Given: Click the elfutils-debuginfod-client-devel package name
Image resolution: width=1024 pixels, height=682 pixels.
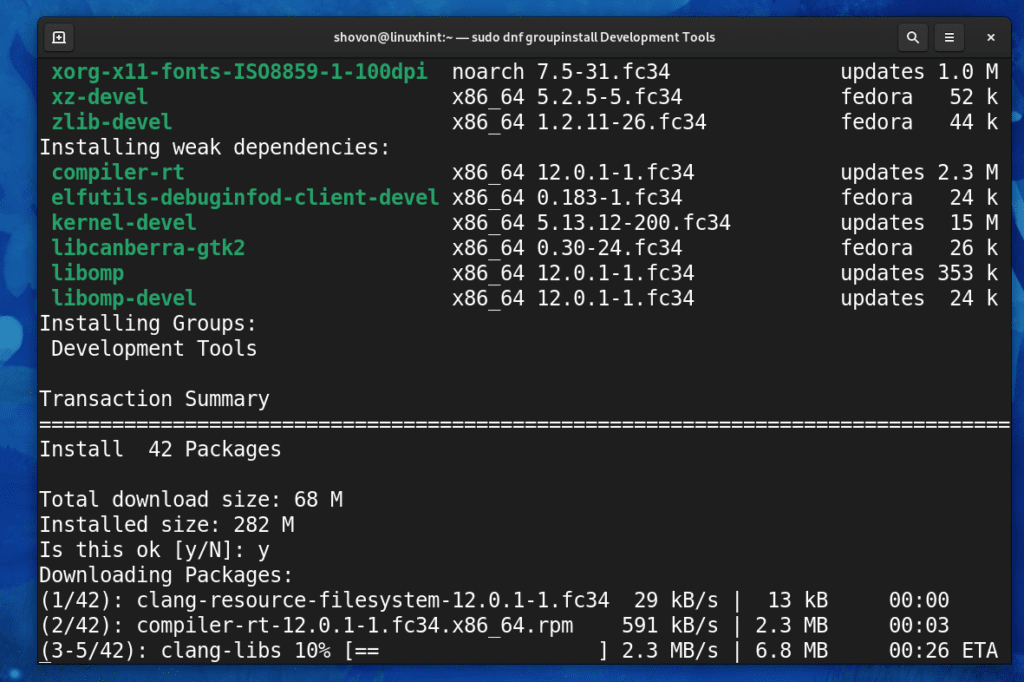Looking at the screenshot, I should tap(244, 197).
